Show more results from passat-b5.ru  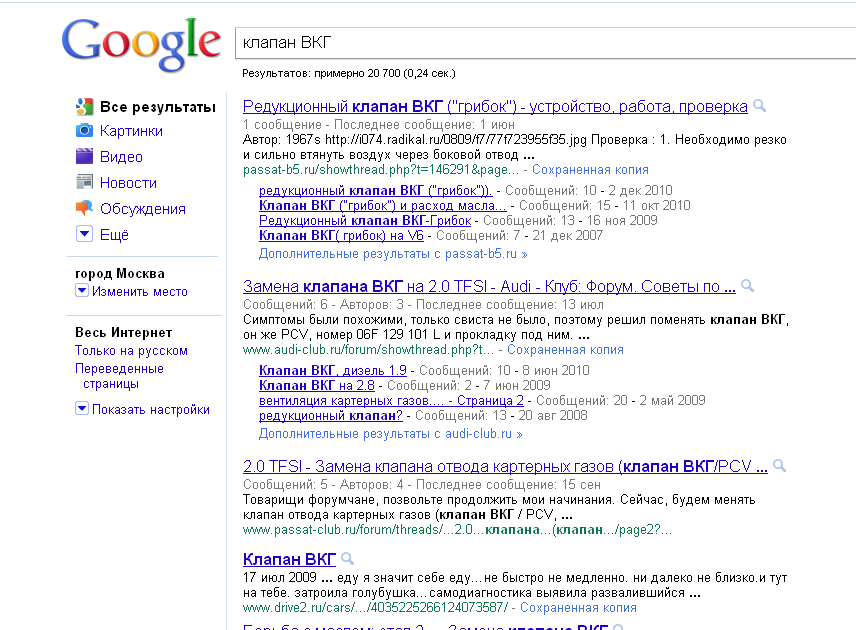coord(393,254)
